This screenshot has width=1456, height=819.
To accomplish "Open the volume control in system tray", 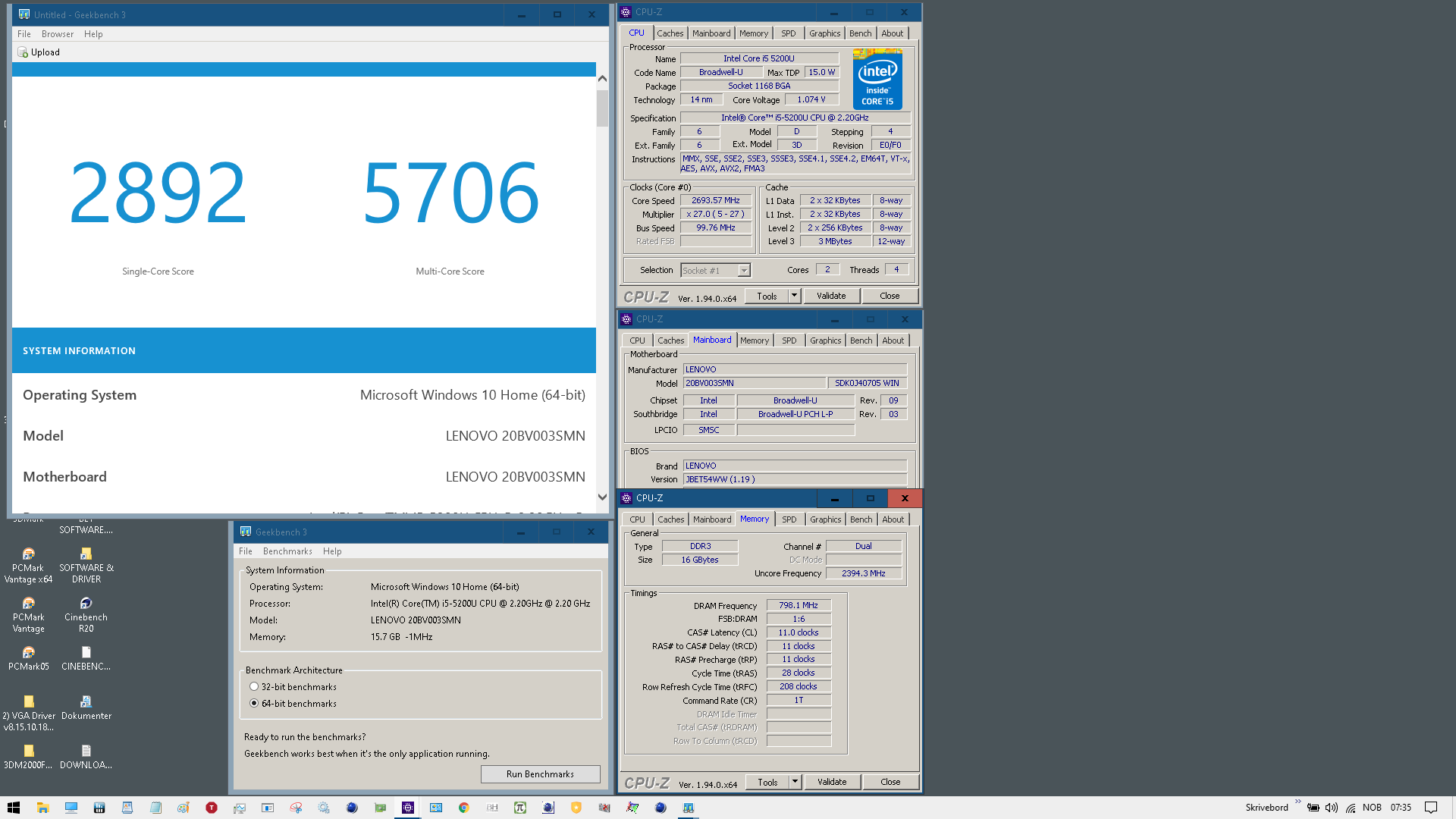I will (x=1332, y=808).
